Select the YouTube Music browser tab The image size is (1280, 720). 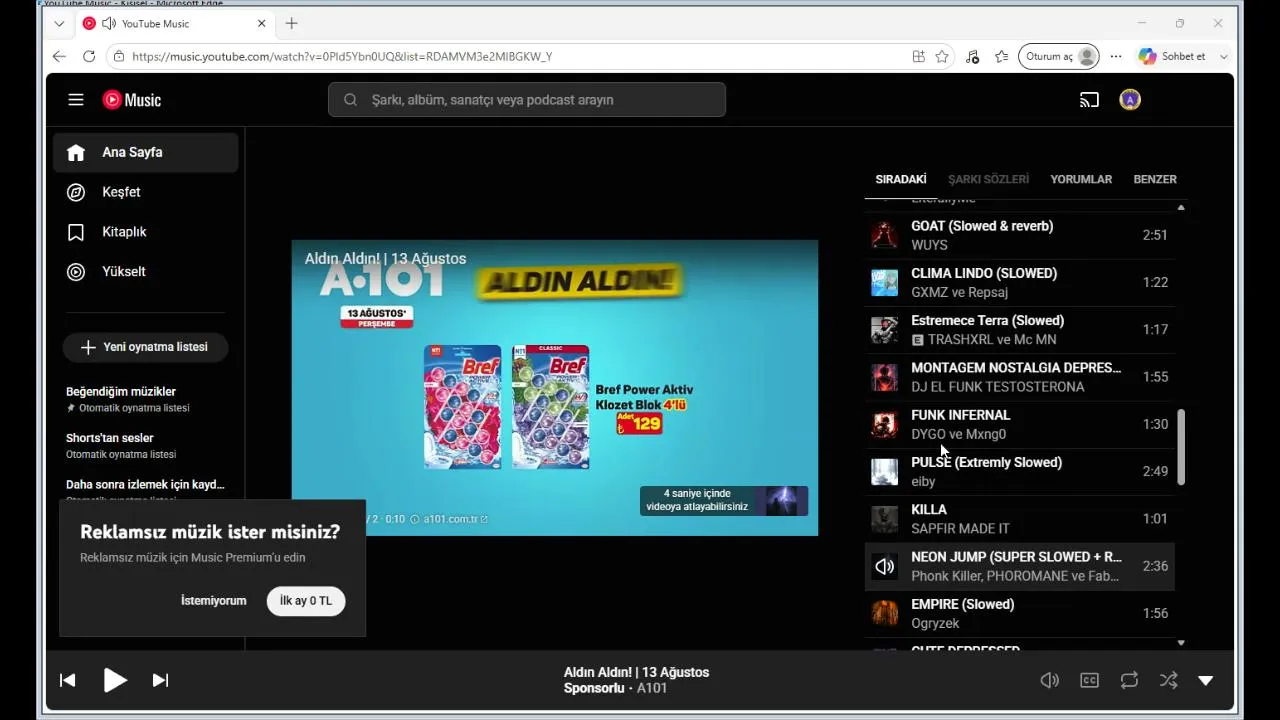(x=175, y=23)
